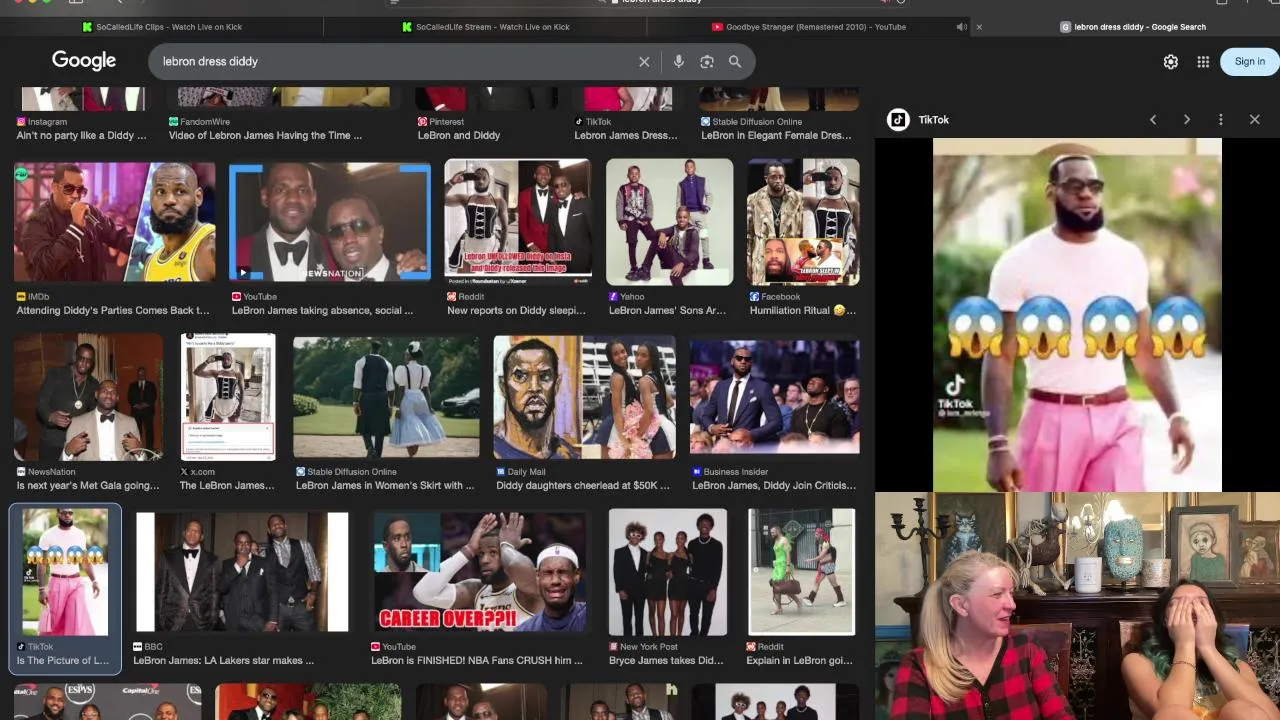
Task: Select the lebron dress diddy Google Search tab
Action: point(1133,27)
